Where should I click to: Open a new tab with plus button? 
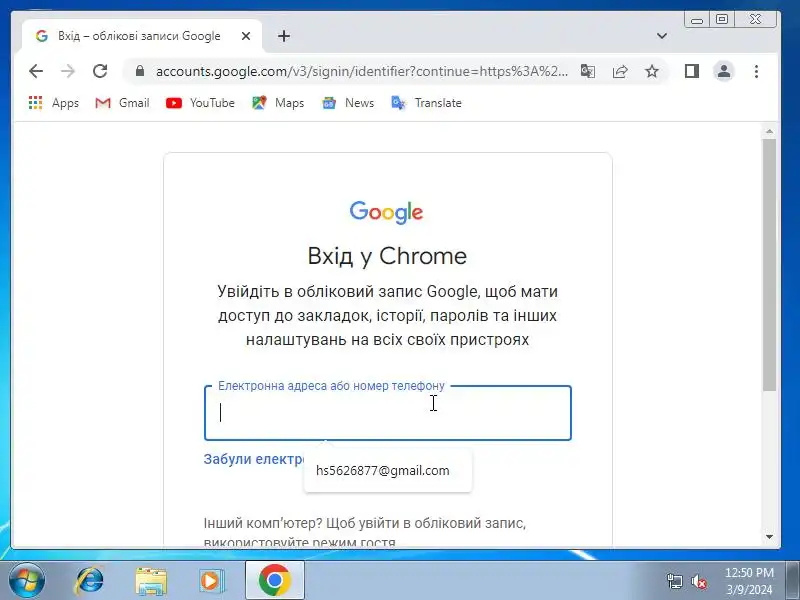[x=284, y=36]
